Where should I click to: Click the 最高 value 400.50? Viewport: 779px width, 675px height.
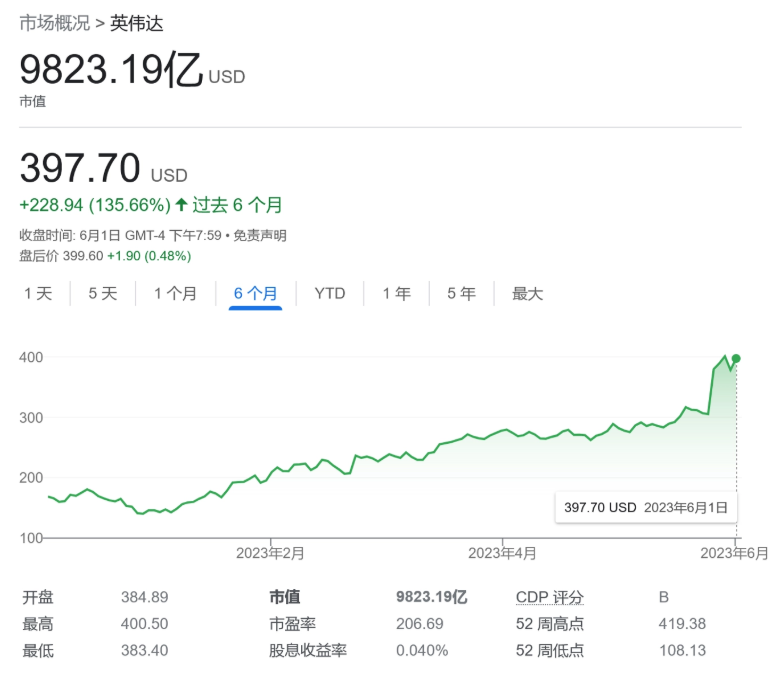[145, 624]
